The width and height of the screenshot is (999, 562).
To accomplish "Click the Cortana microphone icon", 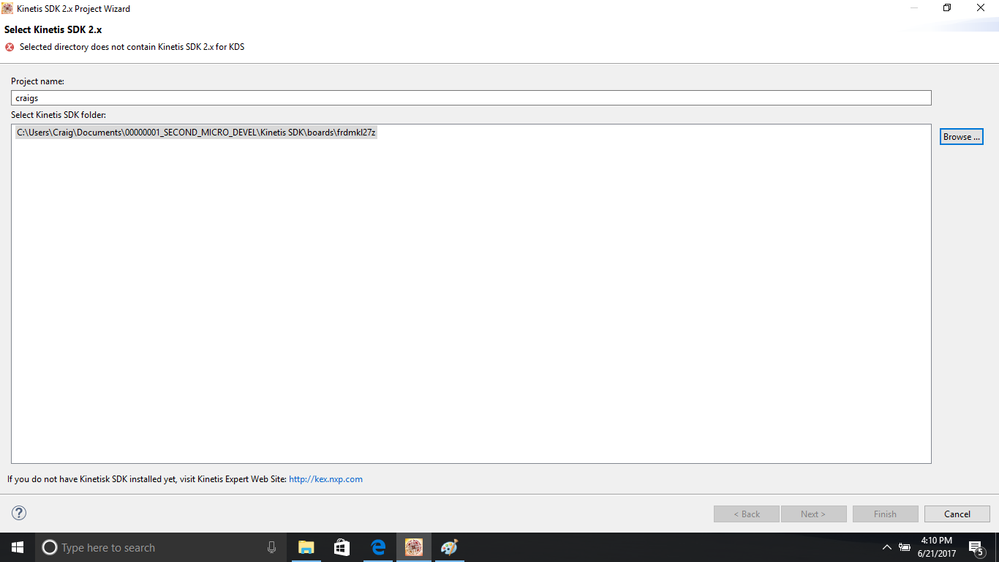I will coord(271,547).
